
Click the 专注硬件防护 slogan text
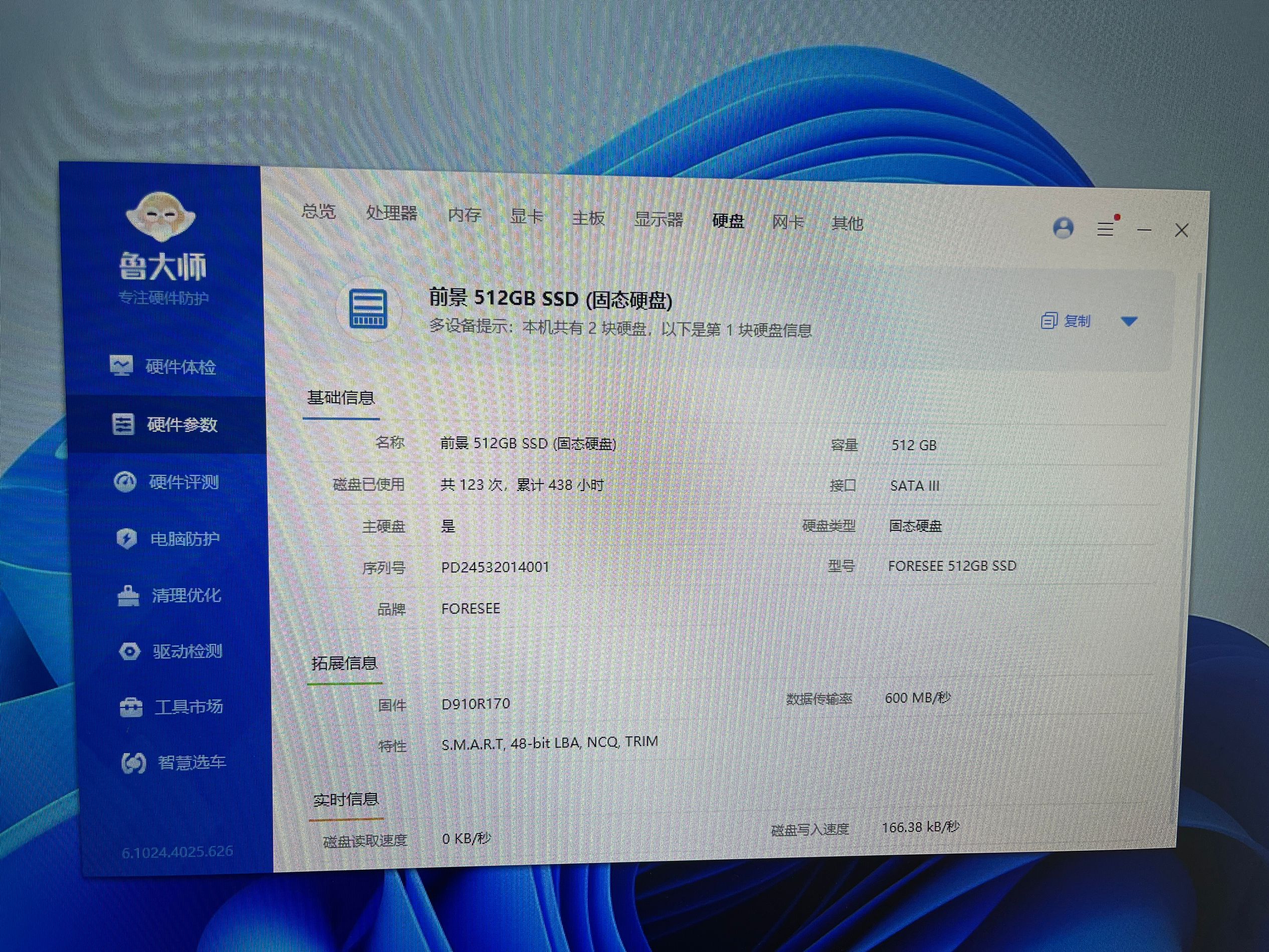163,298
